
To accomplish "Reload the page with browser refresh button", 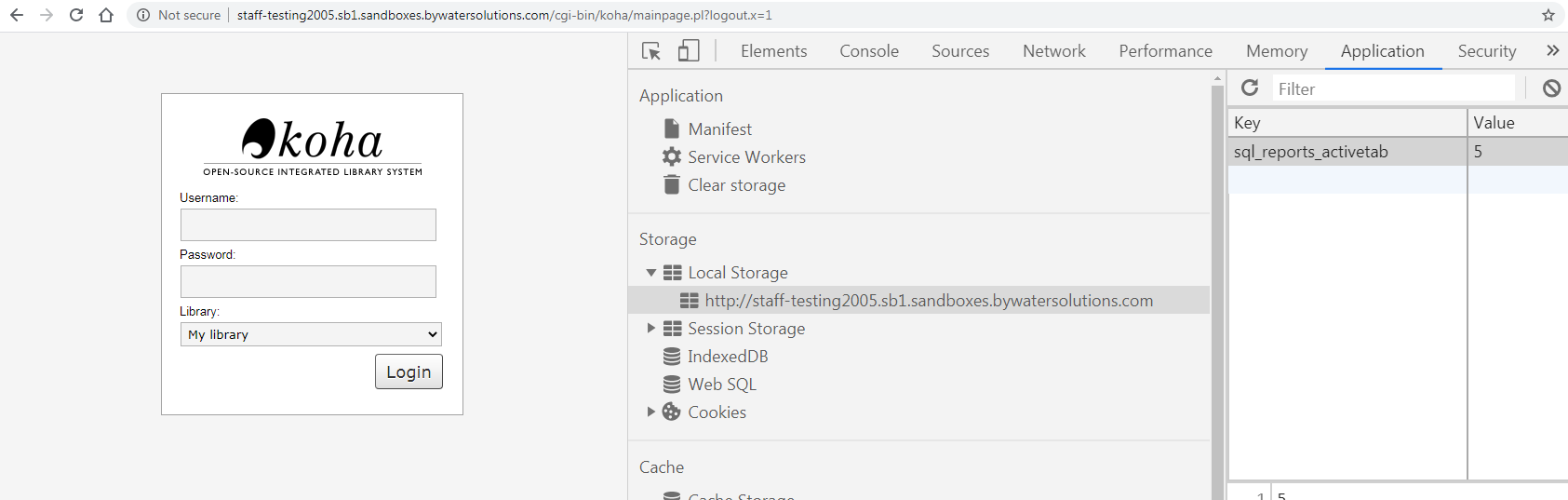I will click(76, 15).
